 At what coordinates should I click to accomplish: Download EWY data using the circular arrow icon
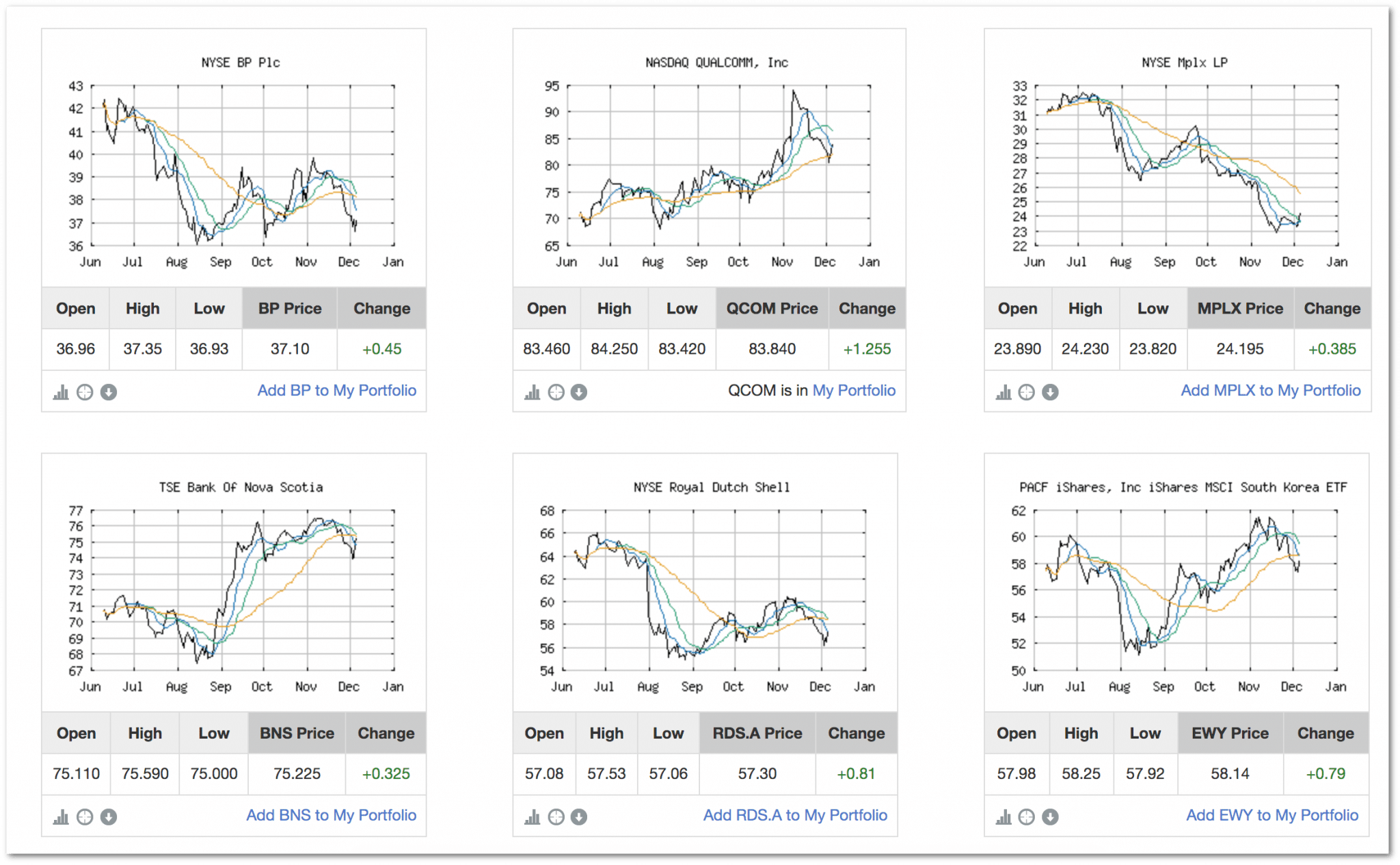tap(1051, 816)
